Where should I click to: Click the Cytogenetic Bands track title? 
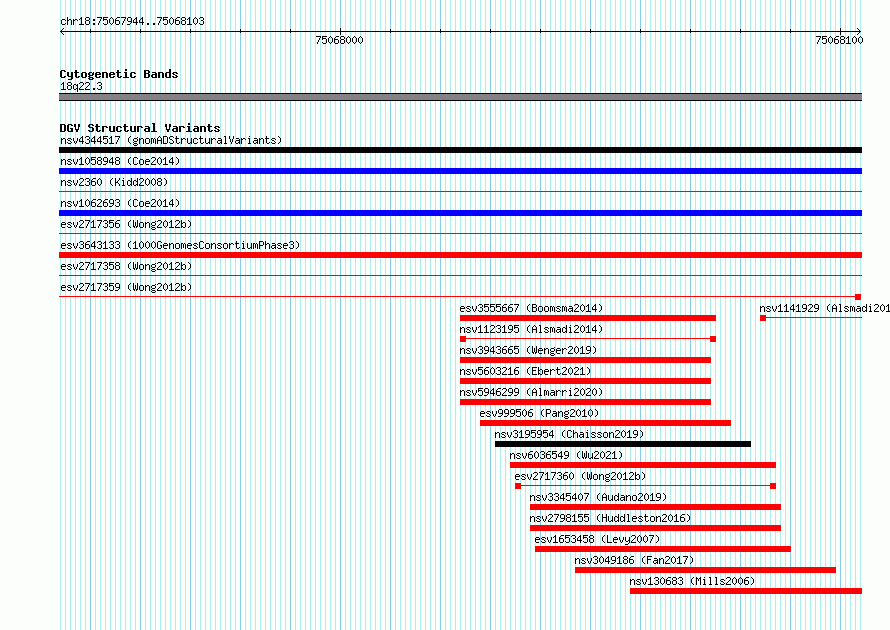pos(119,74)
